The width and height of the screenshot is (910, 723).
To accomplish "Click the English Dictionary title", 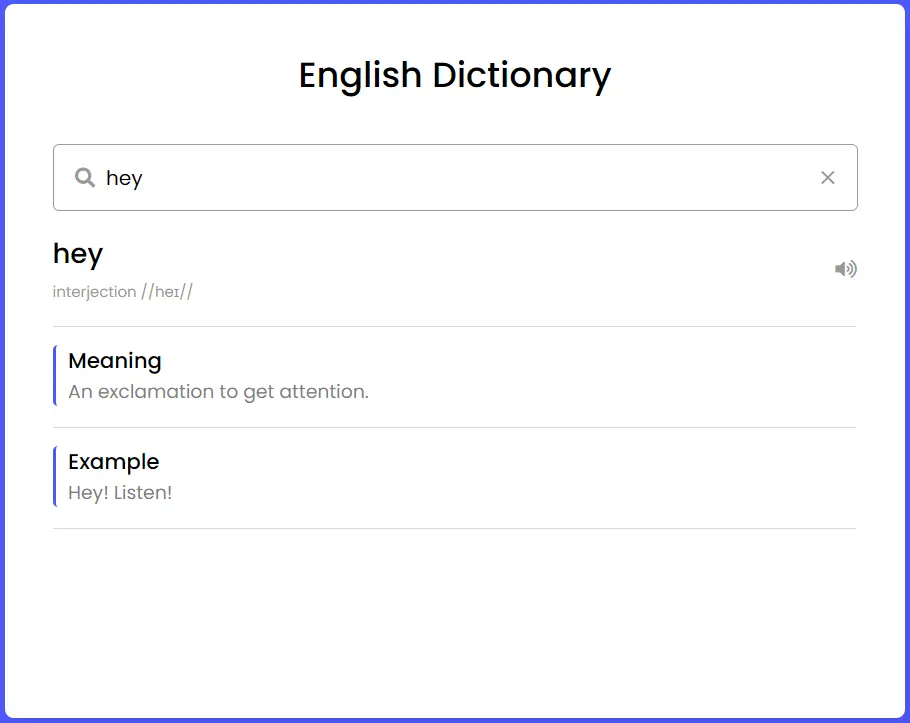I will 455,76.
